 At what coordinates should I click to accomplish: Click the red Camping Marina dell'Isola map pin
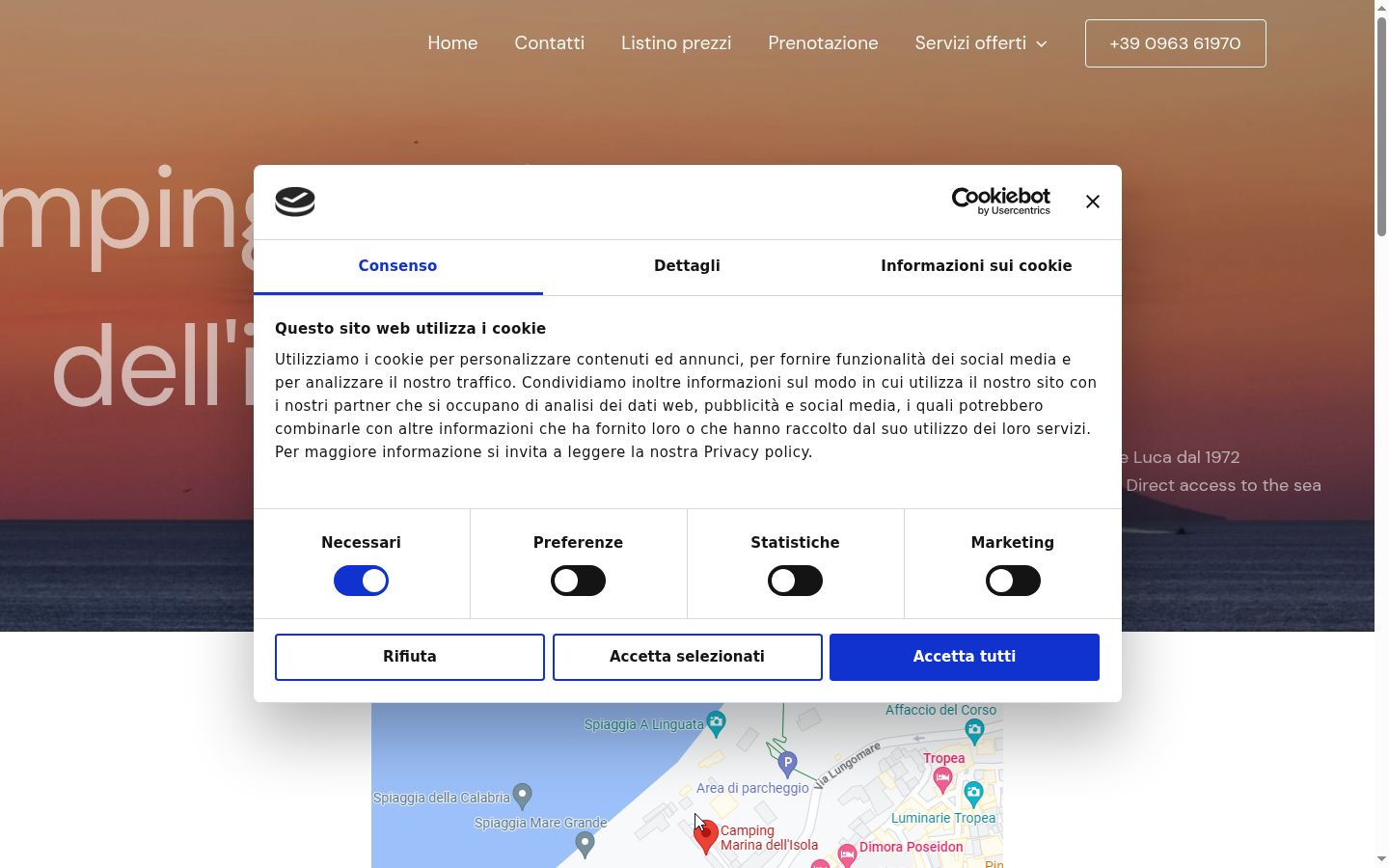706,836
